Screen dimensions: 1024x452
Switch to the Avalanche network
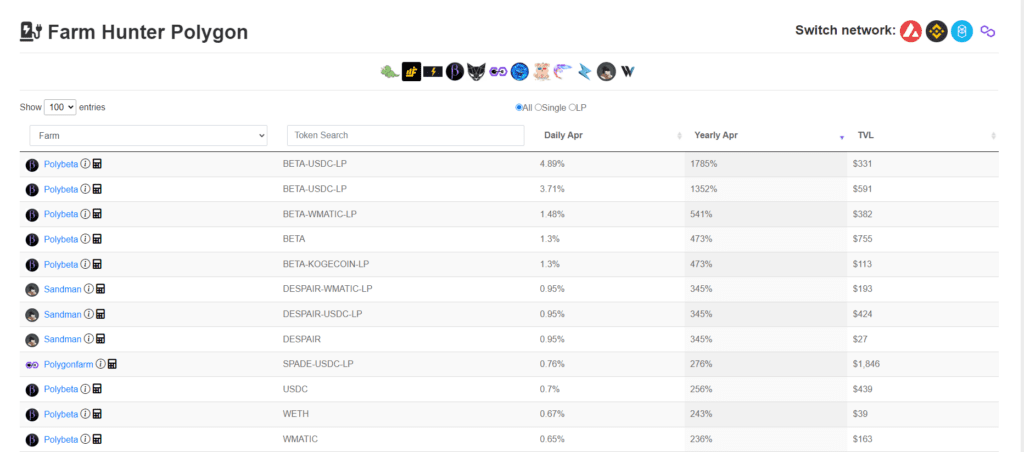(x=910, y=31)
